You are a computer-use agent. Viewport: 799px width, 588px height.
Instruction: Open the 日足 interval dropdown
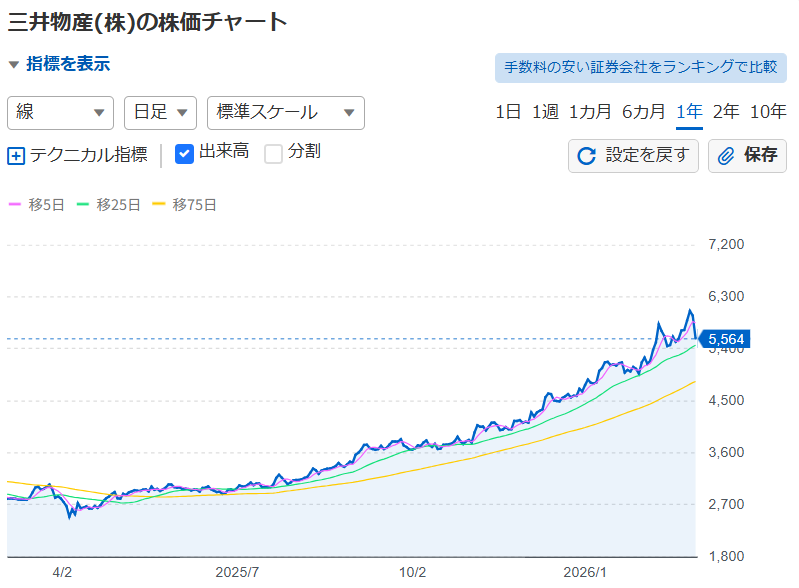point(160,112)
